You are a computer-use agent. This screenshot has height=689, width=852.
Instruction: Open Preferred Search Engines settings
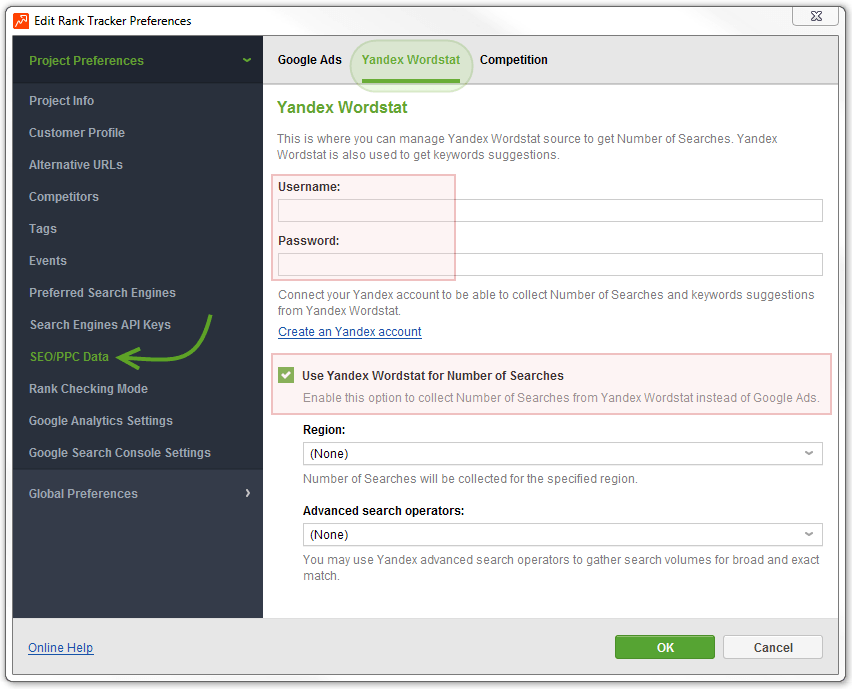tap(102, 293)
